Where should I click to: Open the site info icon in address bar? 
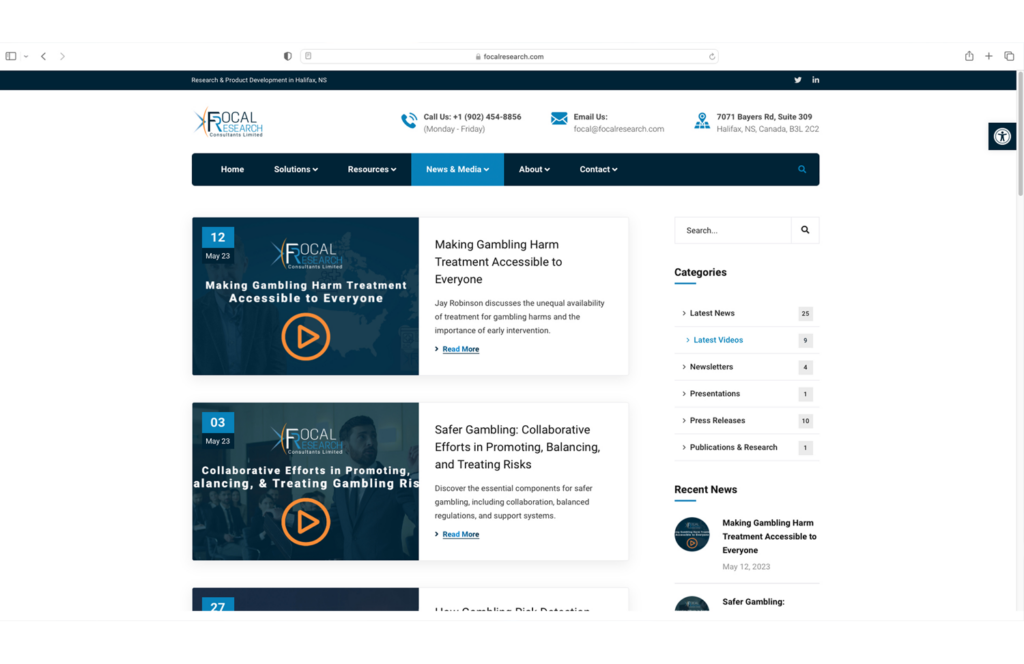pyautogui.click(x=308, y=56)
